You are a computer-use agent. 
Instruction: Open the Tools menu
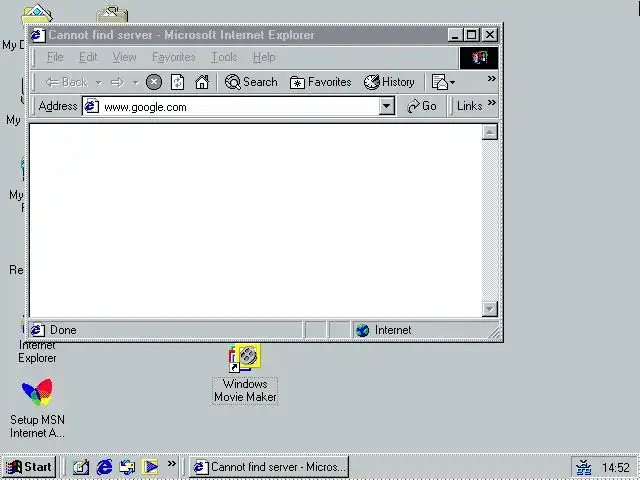point(224,57)
